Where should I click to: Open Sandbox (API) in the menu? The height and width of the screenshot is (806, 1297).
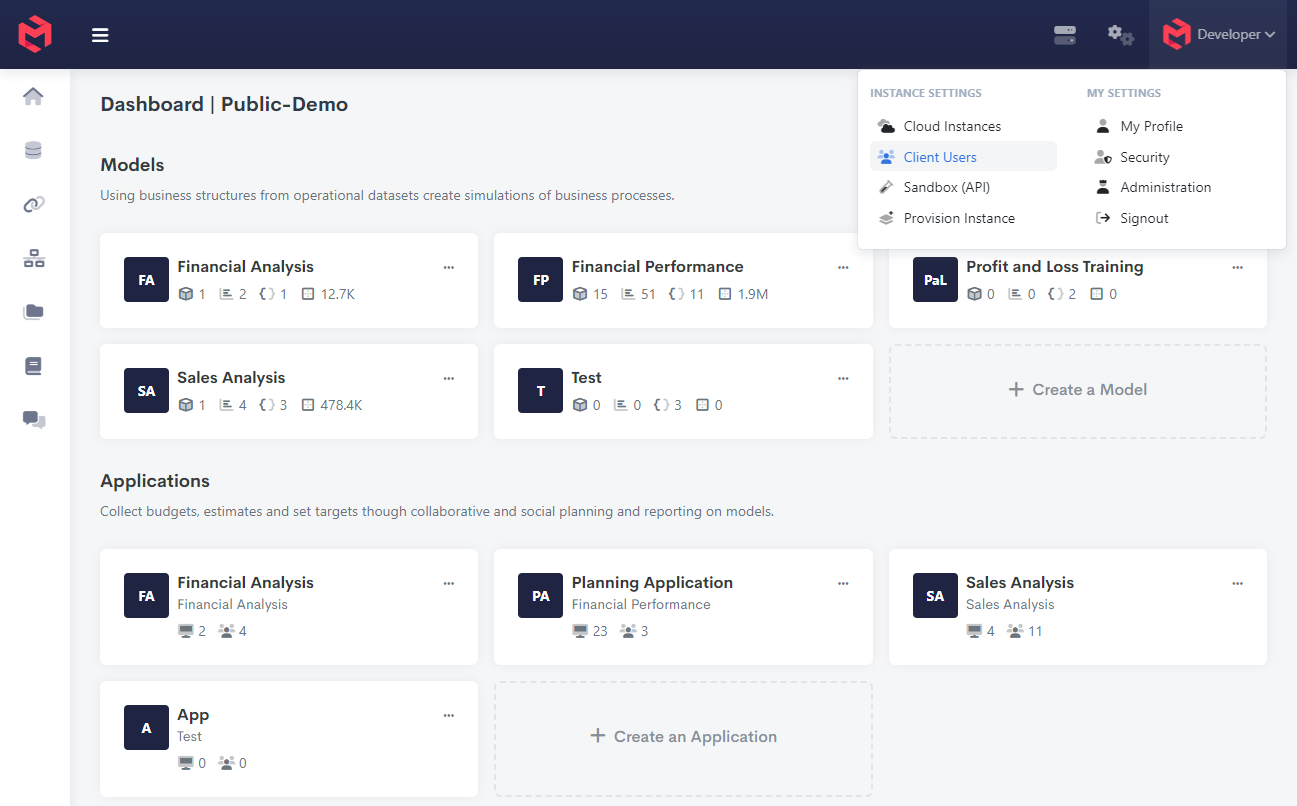click(x=946, y=187)
